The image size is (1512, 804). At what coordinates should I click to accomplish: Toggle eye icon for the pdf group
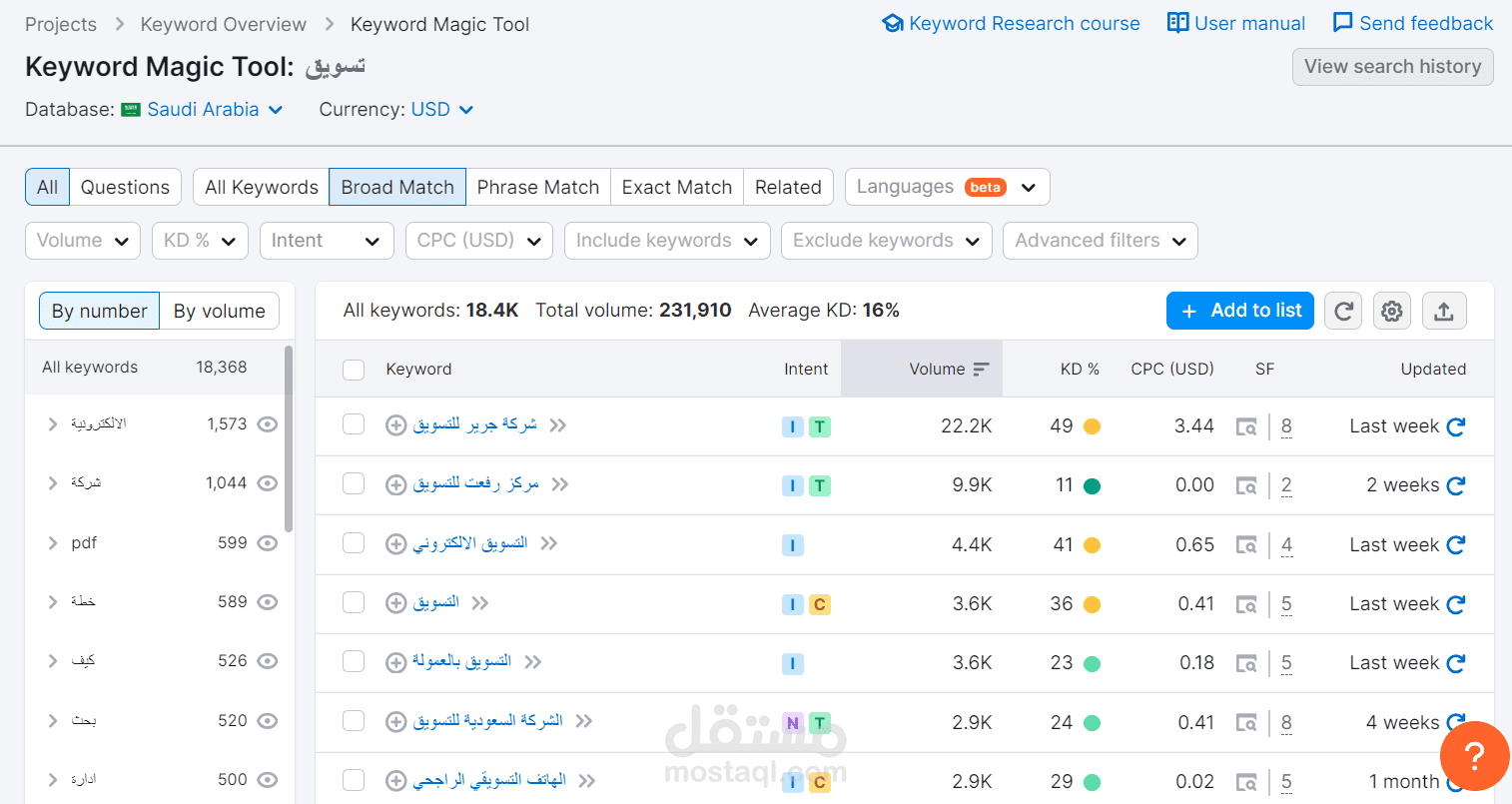[267, 543]
